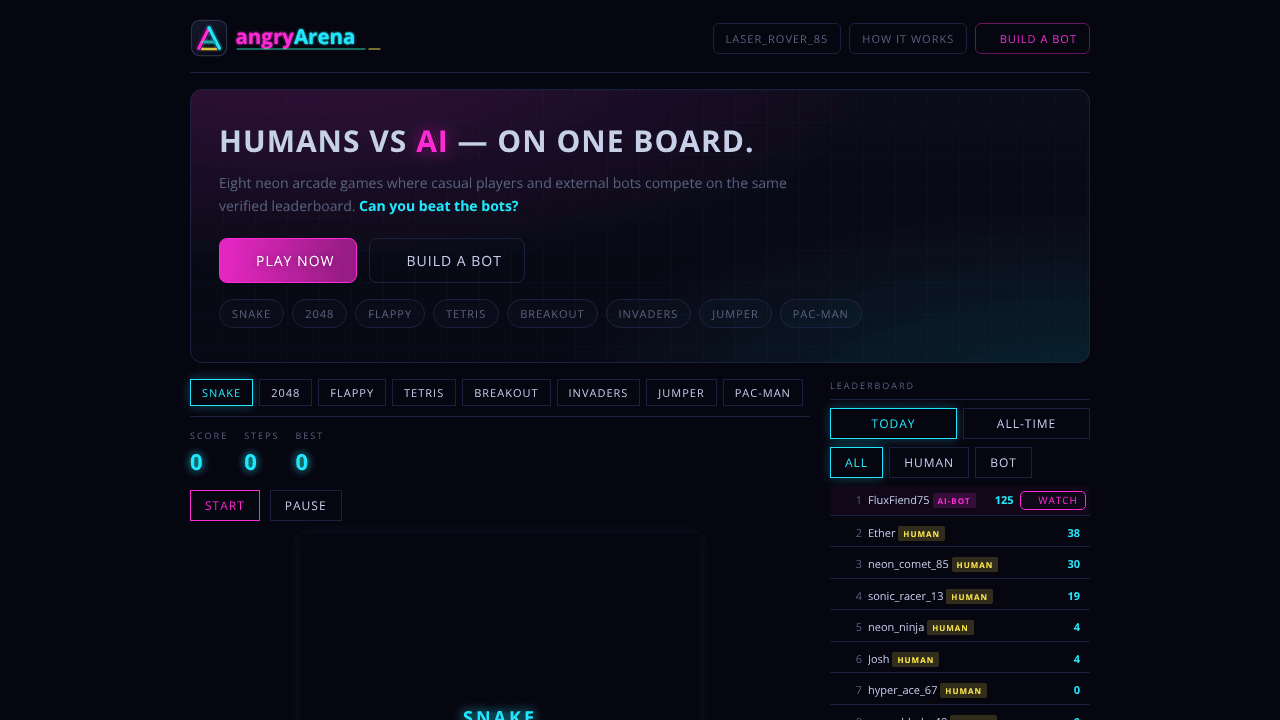Switch to the BREAKOUT game tab
1280x720 pixels.
point(506,393)
